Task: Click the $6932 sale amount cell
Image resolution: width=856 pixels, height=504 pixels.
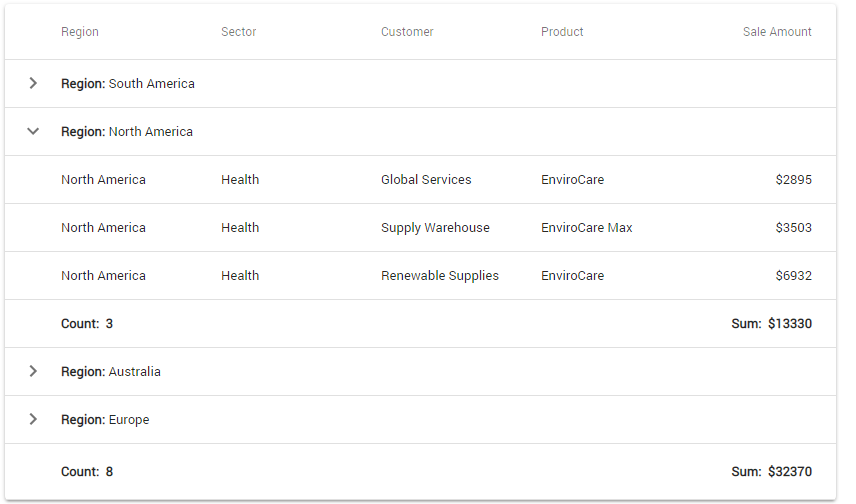Action: pyautogui.click(x=793, y=276)
